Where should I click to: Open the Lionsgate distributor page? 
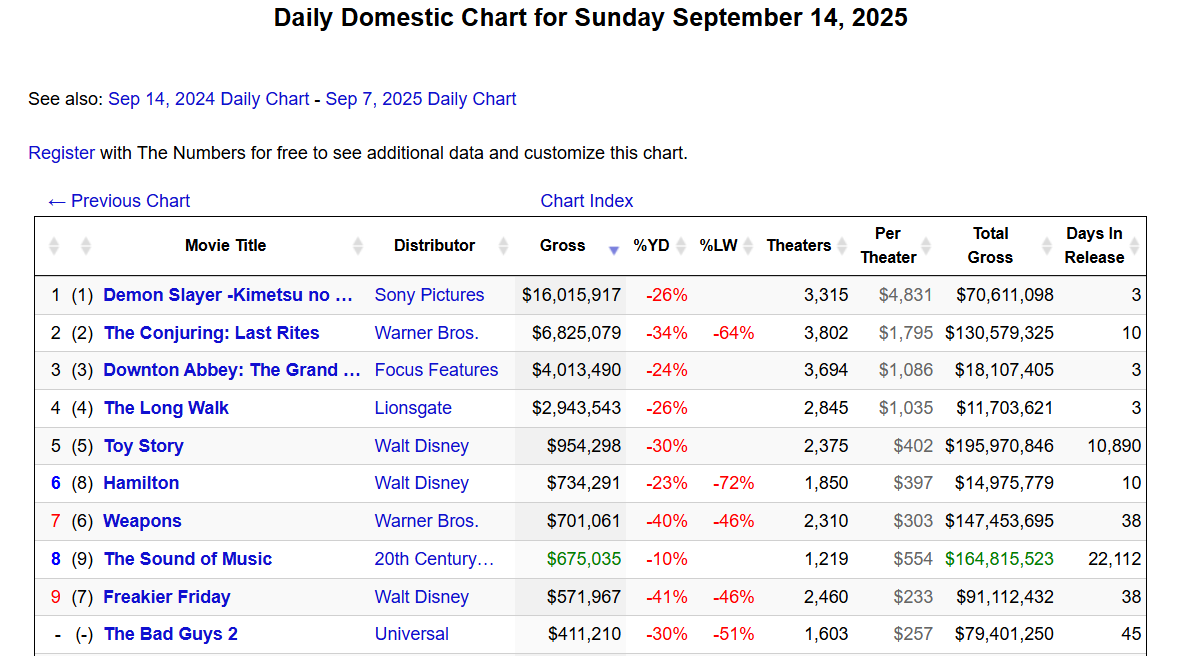413,408
